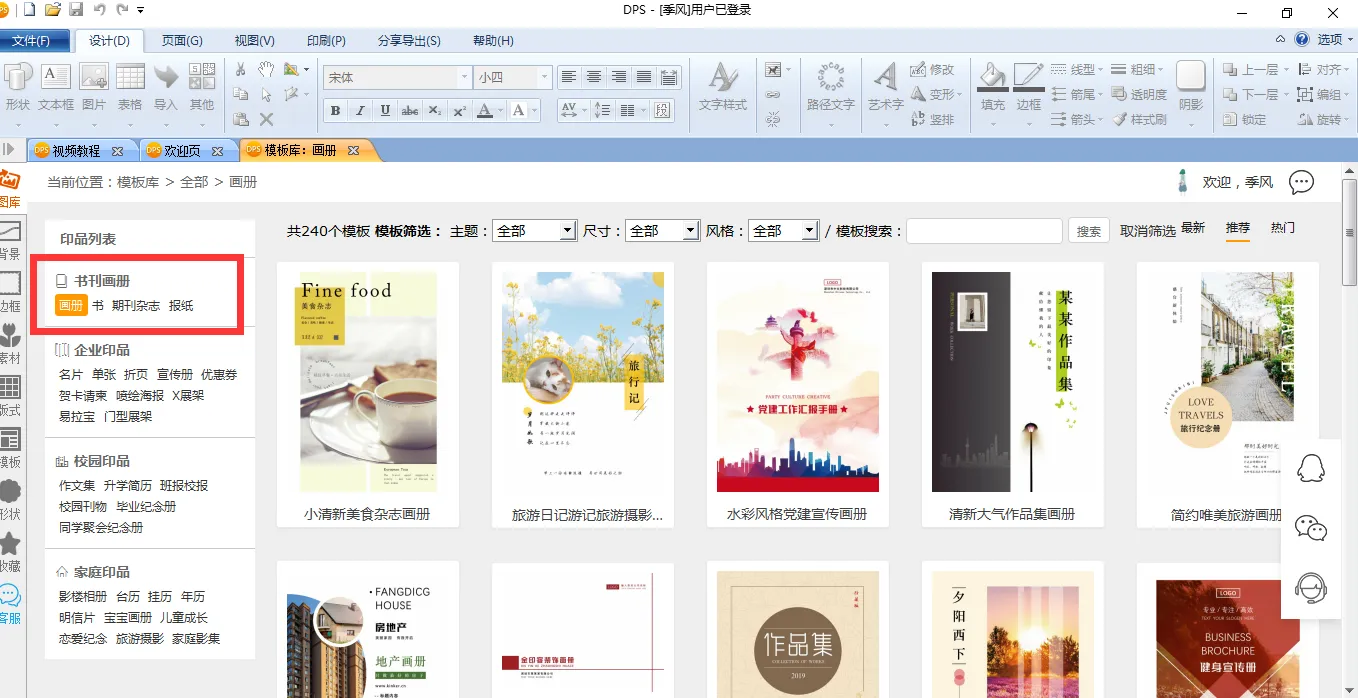The height and width of the screenshot is (698, 1358).
Task: Toggle bold text formatting
Action: 336,111
